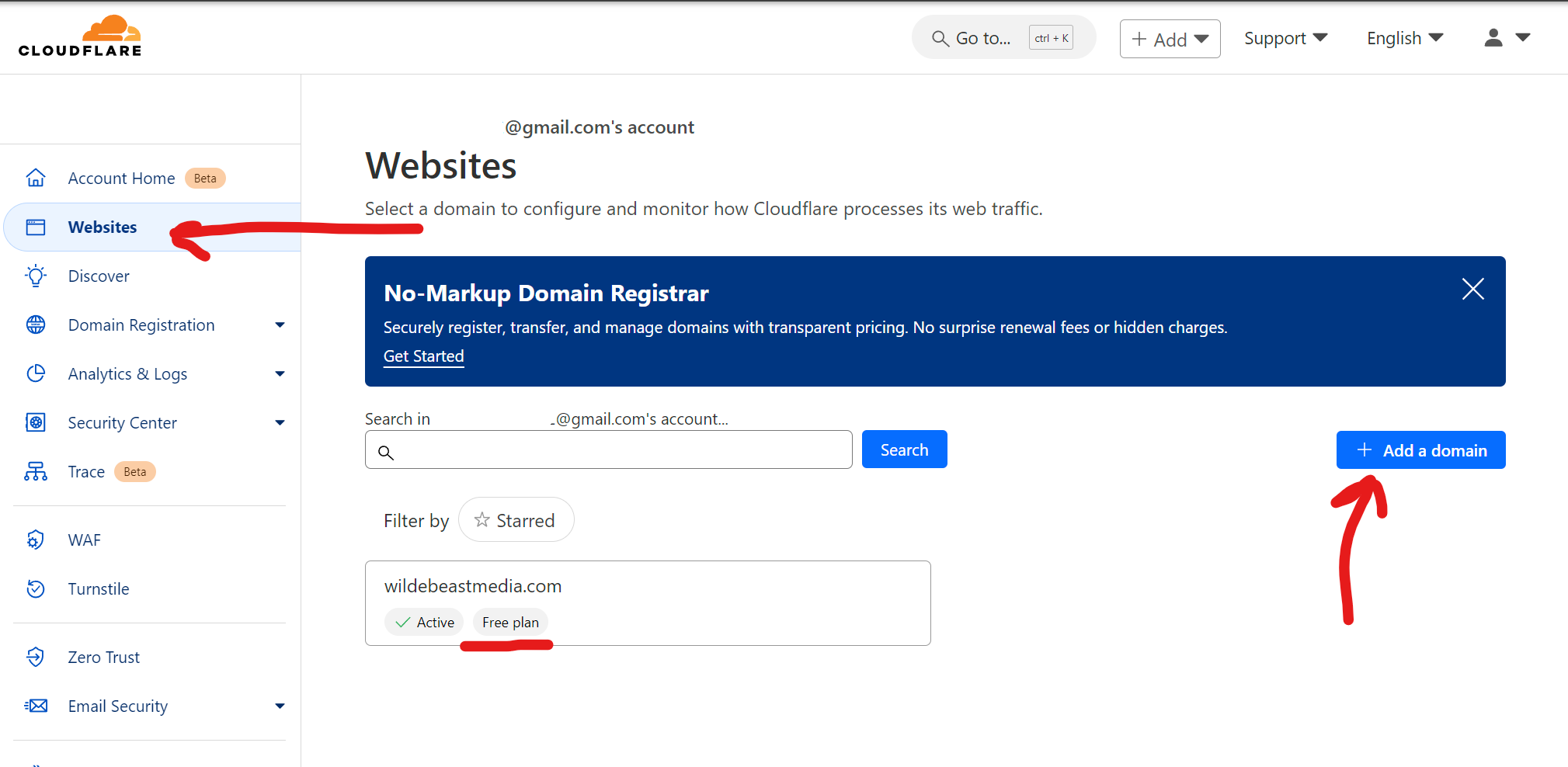Dismiss the No-Markup Domain Registrar banner
Viewport: 1568px width, 767px height.
coord(1472,289)
